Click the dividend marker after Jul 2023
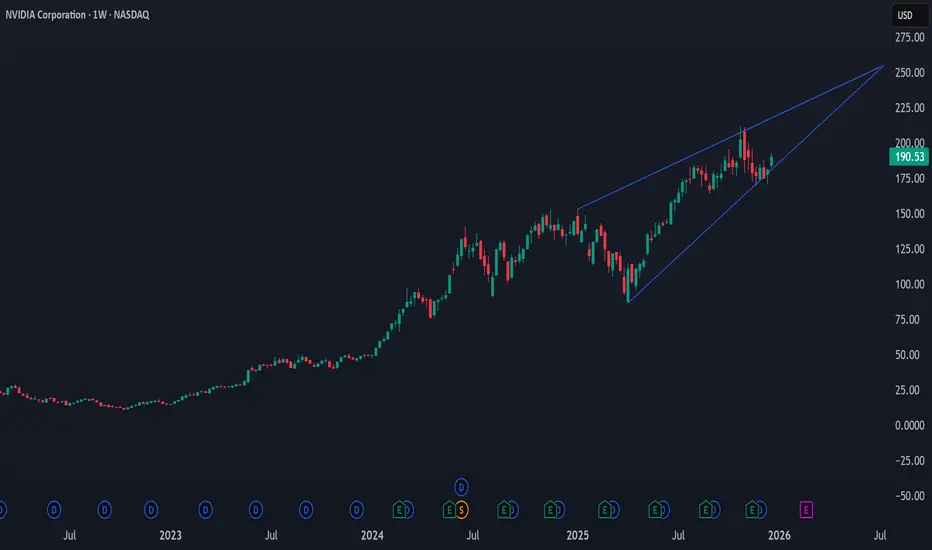Viewport: 932px width, 550px height. pyautogui.click(x=306, y=510)
